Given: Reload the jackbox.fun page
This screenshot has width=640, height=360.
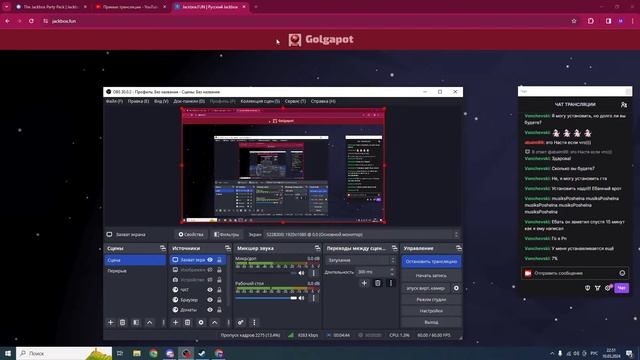Looking at the screenshot, I should pyautogui.click(x=31, y=21).
